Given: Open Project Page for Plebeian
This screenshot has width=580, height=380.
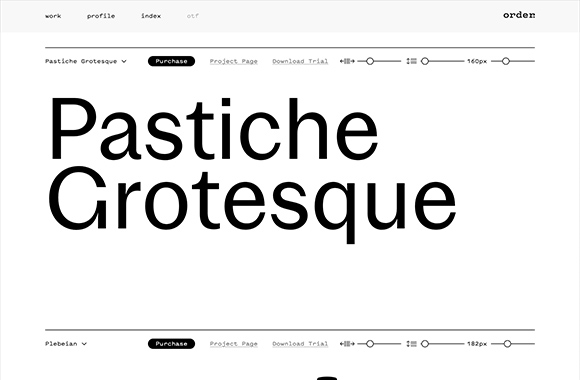Looking at the screenshot, I should point(233,344).
